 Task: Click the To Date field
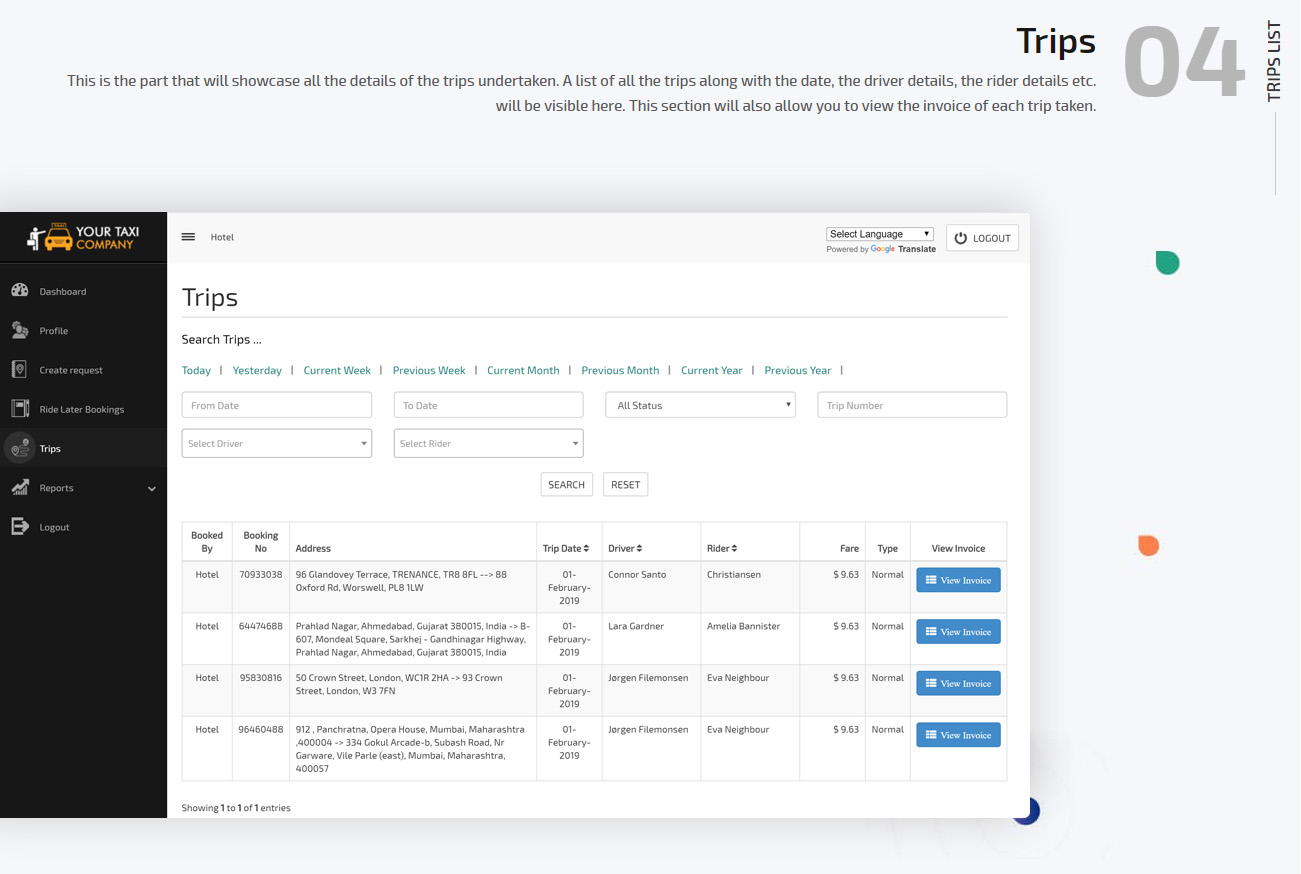tap(489, 405)
